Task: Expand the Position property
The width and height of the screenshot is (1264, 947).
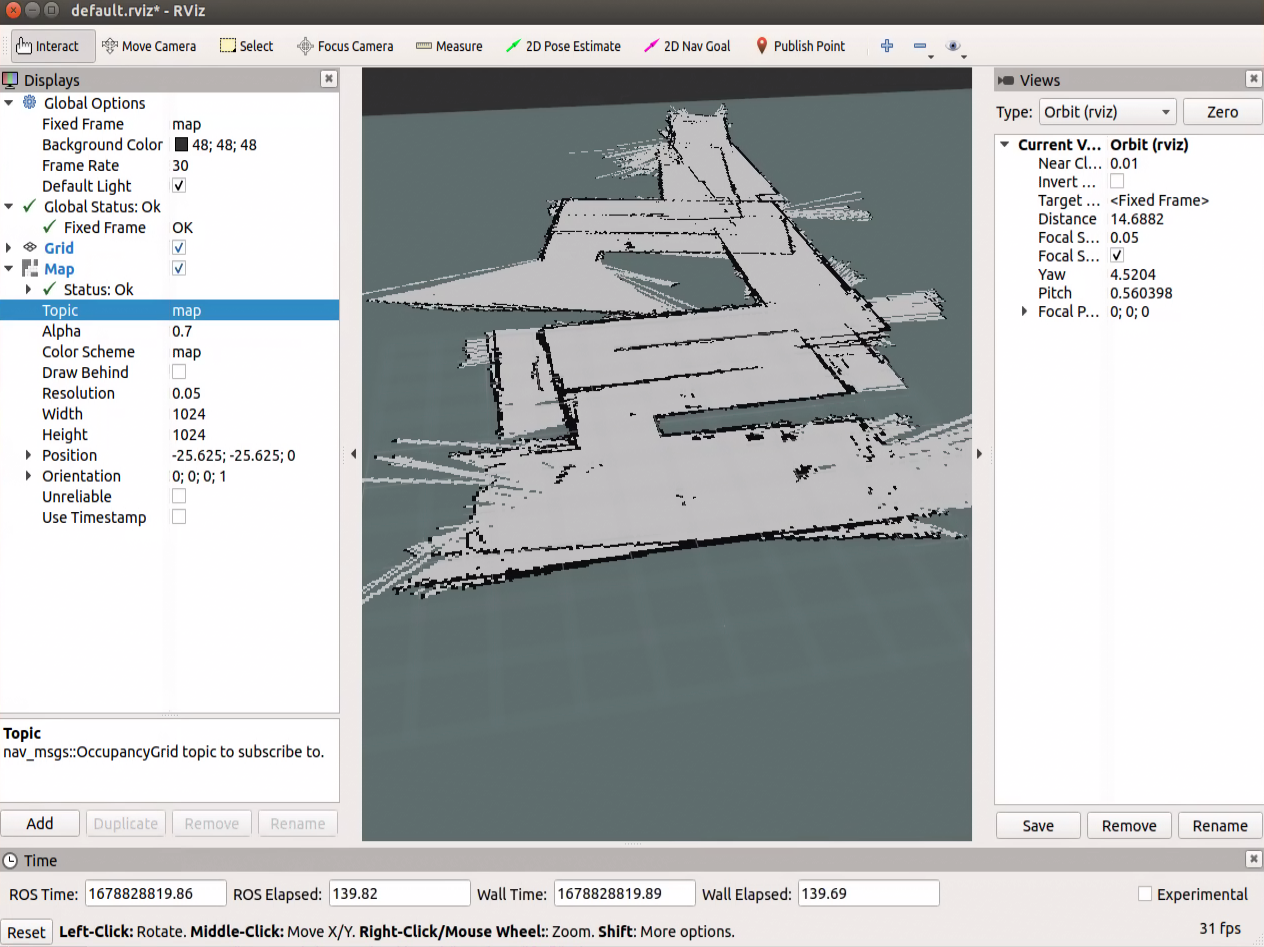Action: pos(29,455)
